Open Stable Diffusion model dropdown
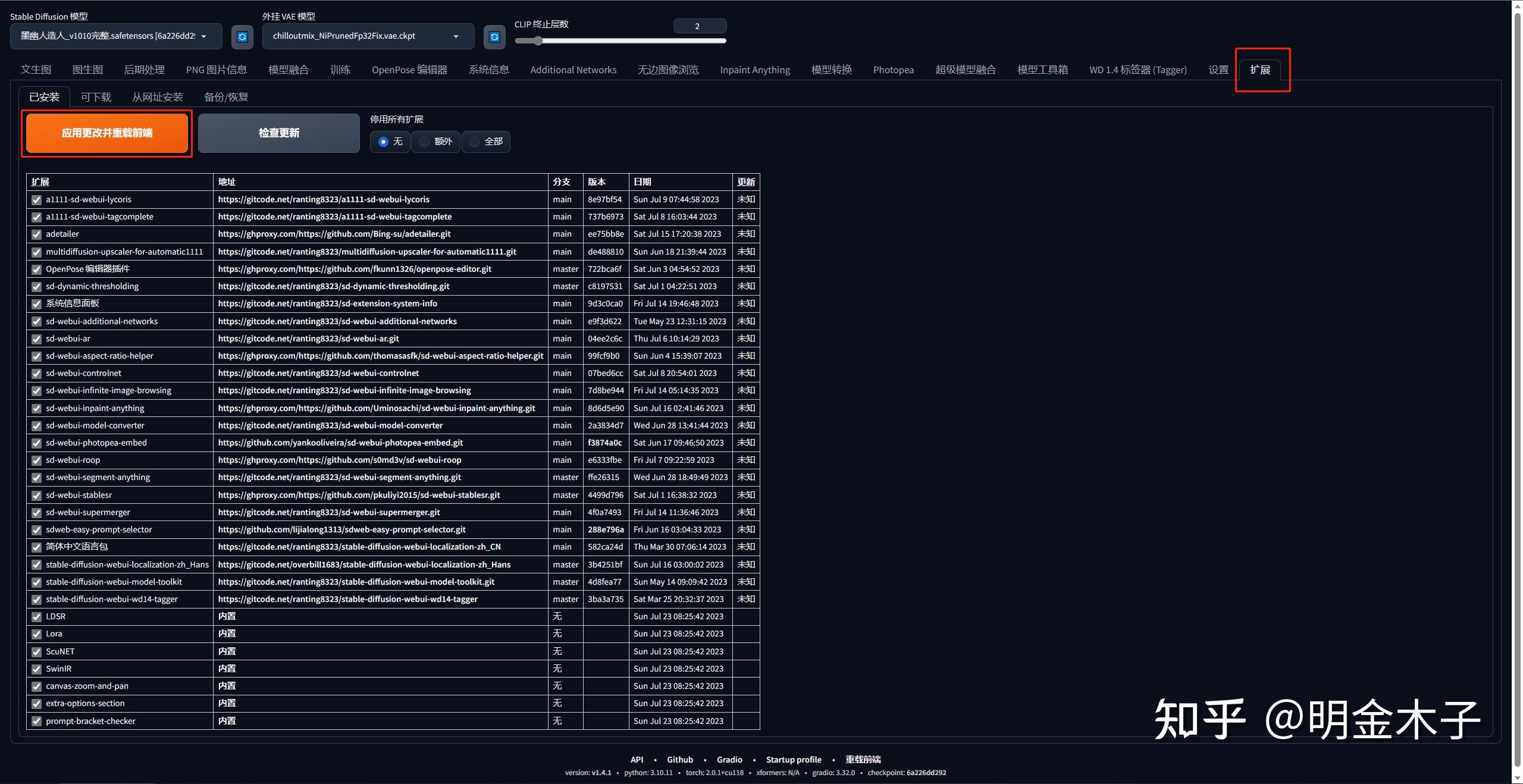1523x784 pixels. (116, 36)
